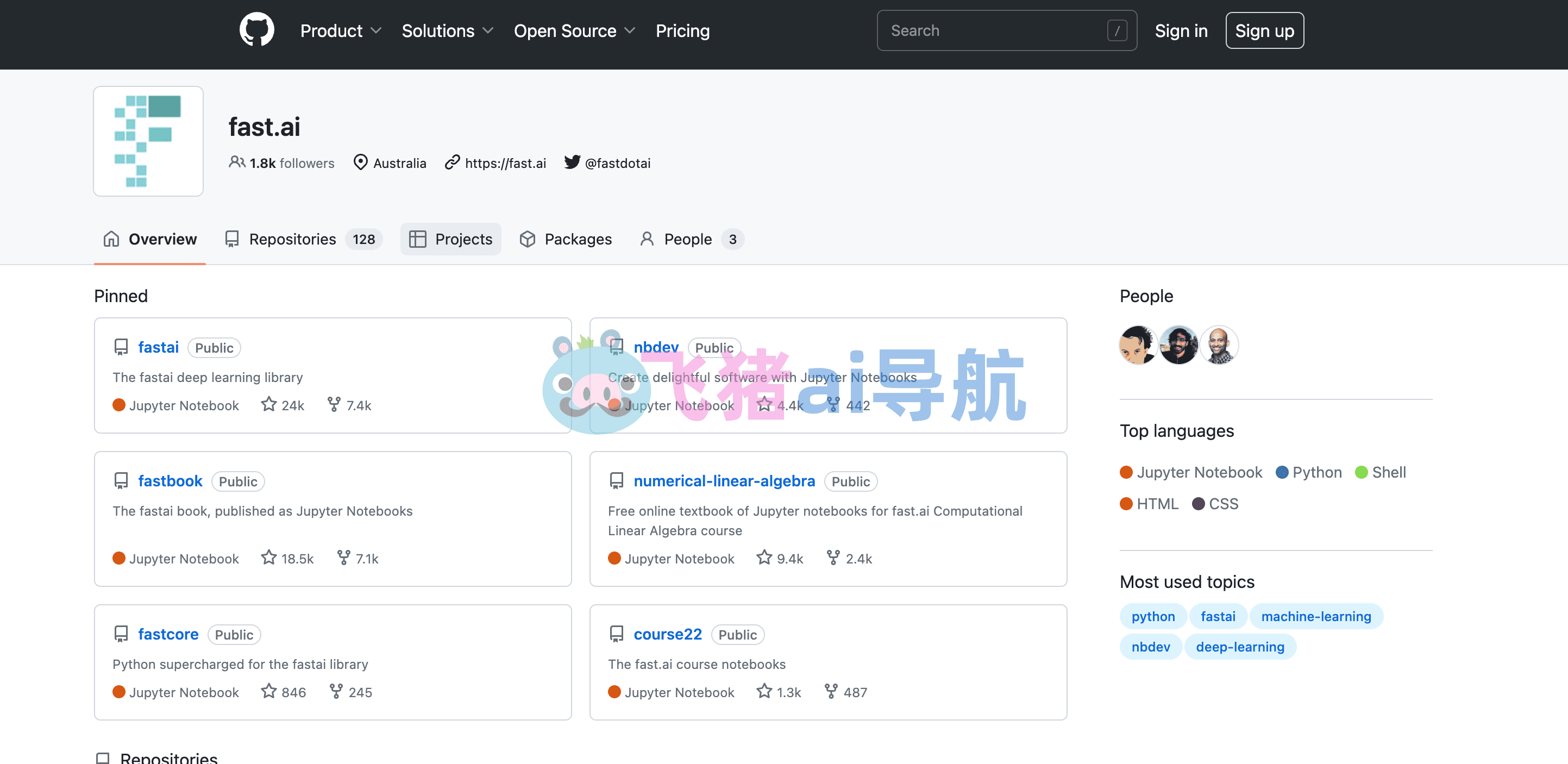Click the link chain icon
The image size is (1568, 764).
point(451,162)
